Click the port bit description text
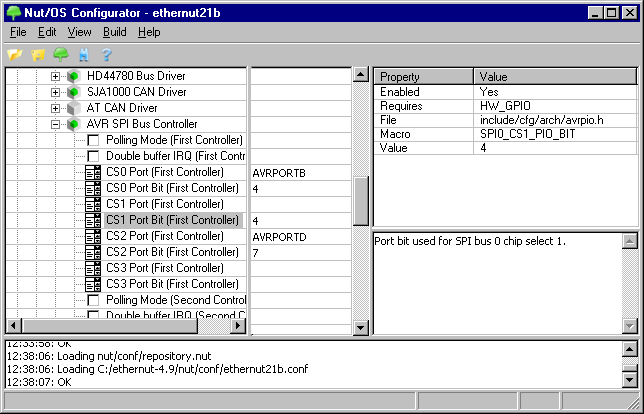This screenshot has width=644, height=414. 470,241
